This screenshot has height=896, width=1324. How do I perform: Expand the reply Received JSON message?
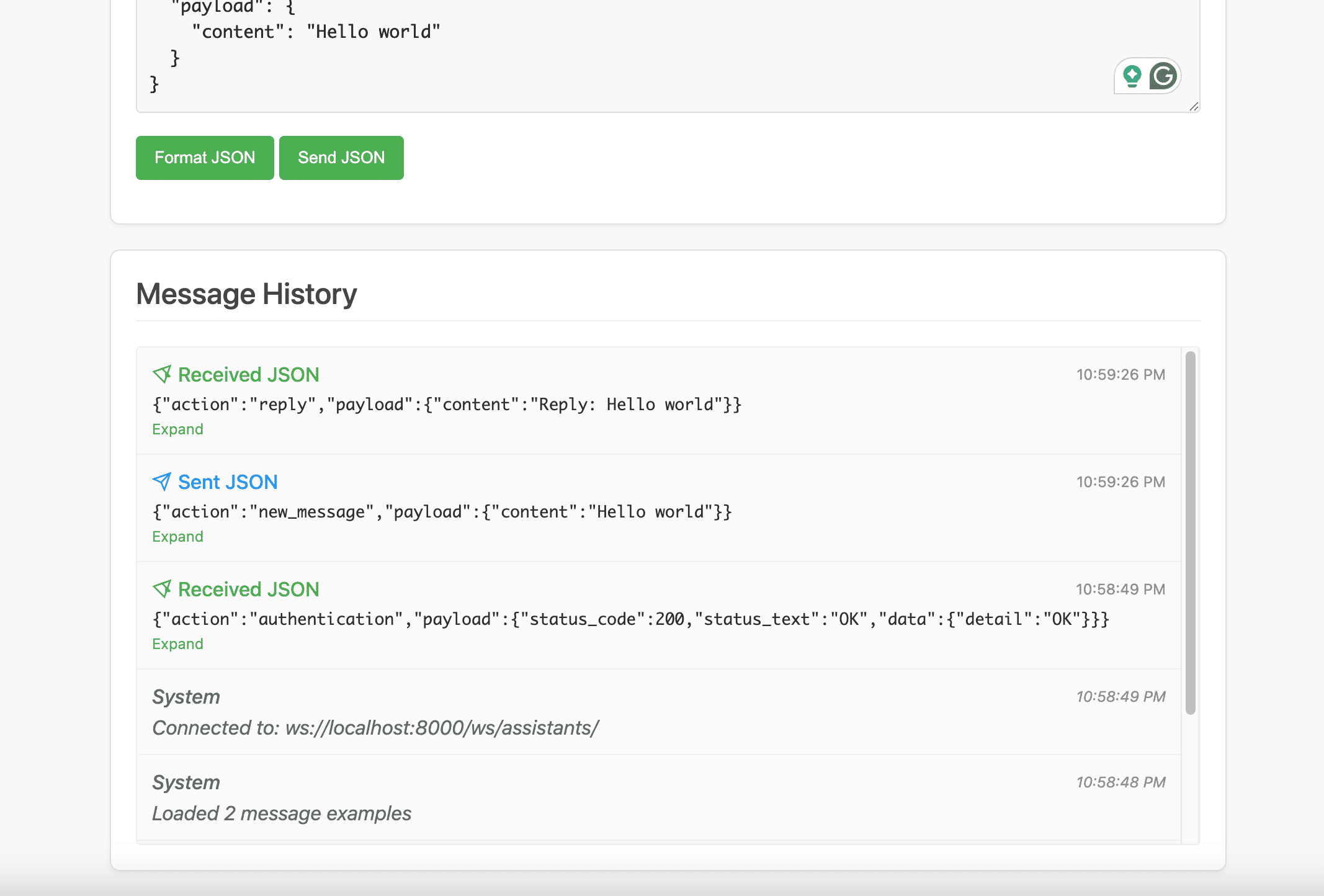178,429
